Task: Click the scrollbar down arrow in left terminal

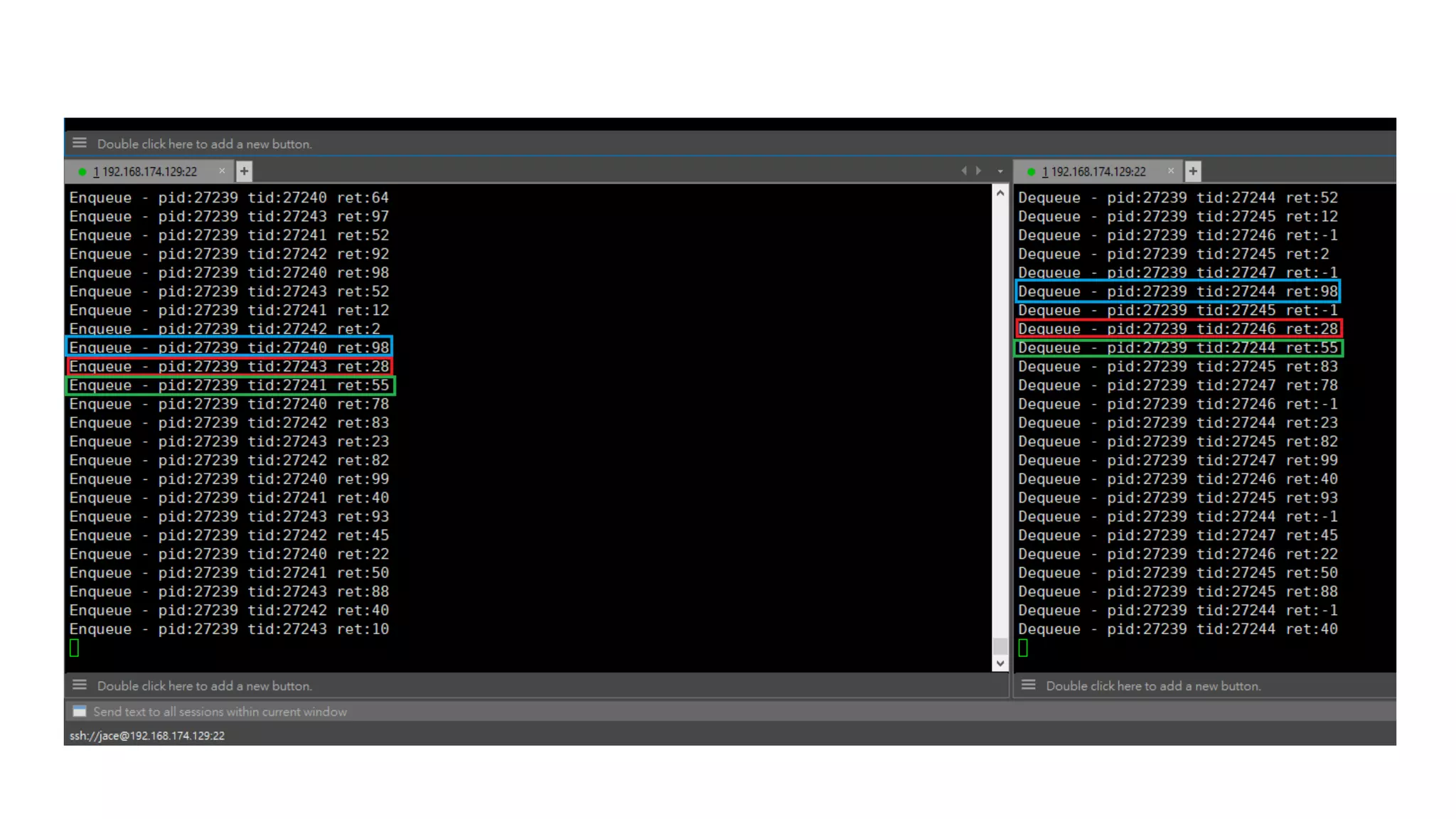Action: click(1000, 663)
